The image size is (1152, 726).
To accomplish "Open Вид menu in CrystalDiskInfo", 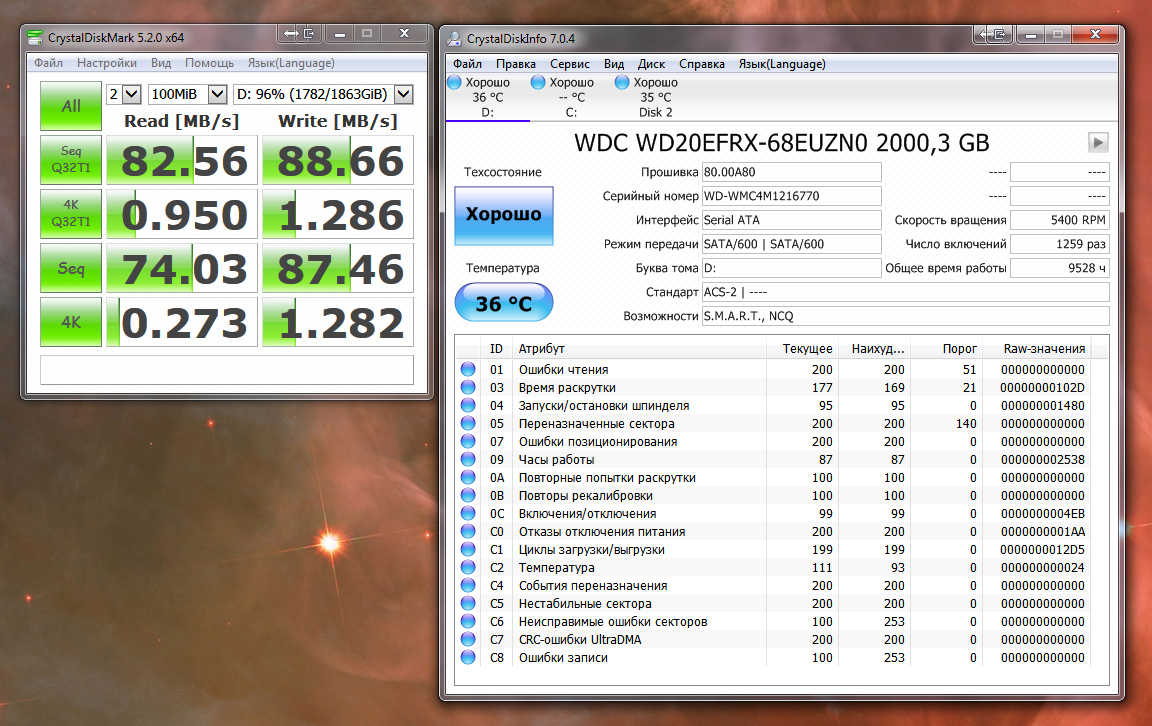I will click(613, 64).
